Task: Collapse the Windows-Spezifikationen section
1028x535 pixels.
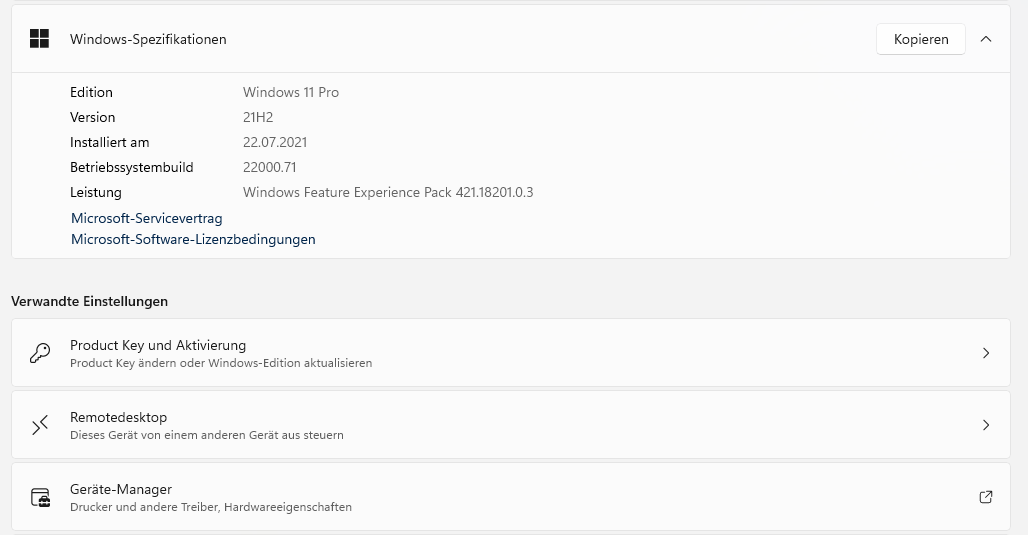Action: pos(986,39)
